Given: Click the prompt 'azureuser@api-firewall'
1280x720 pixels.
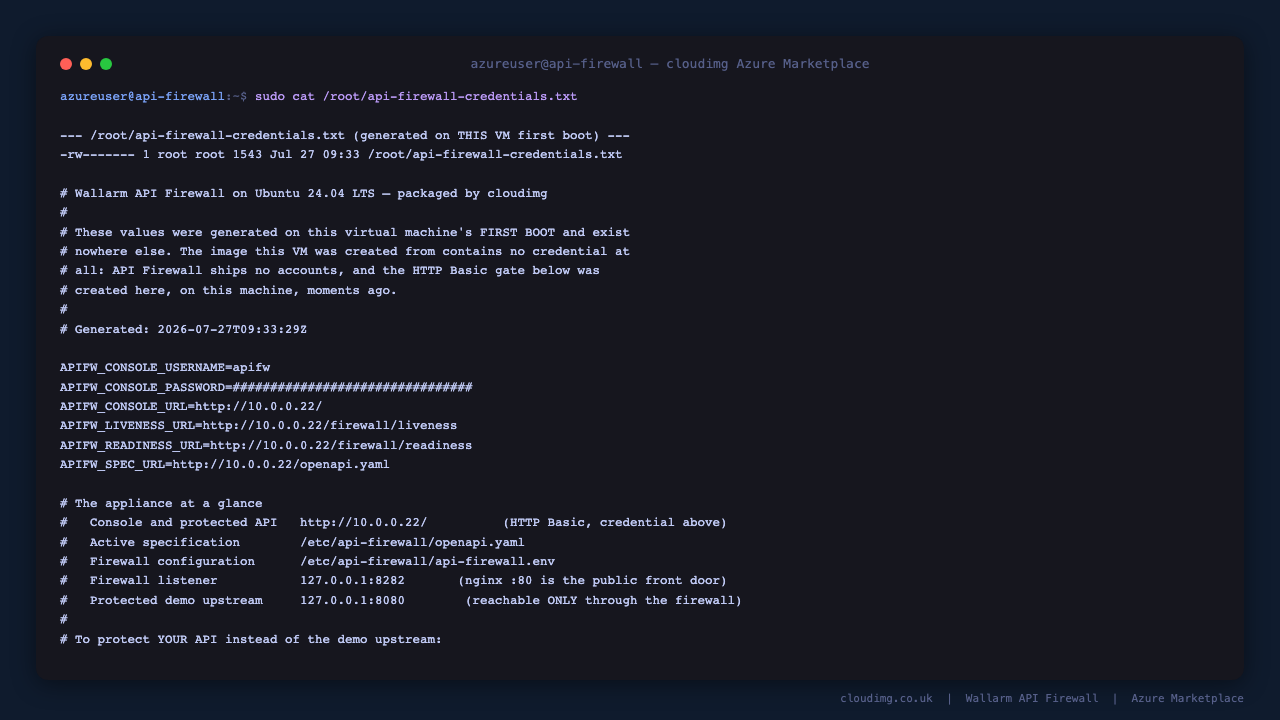Looking at the screenshot, I should [x=142, y=97].
